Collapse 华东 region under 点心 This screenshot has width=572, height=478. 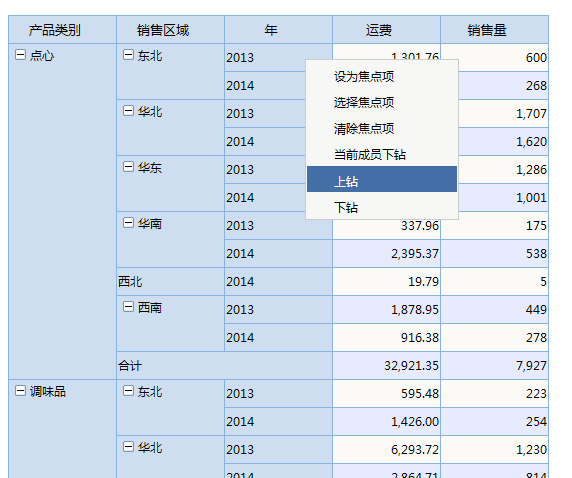(x=128, y=167)
